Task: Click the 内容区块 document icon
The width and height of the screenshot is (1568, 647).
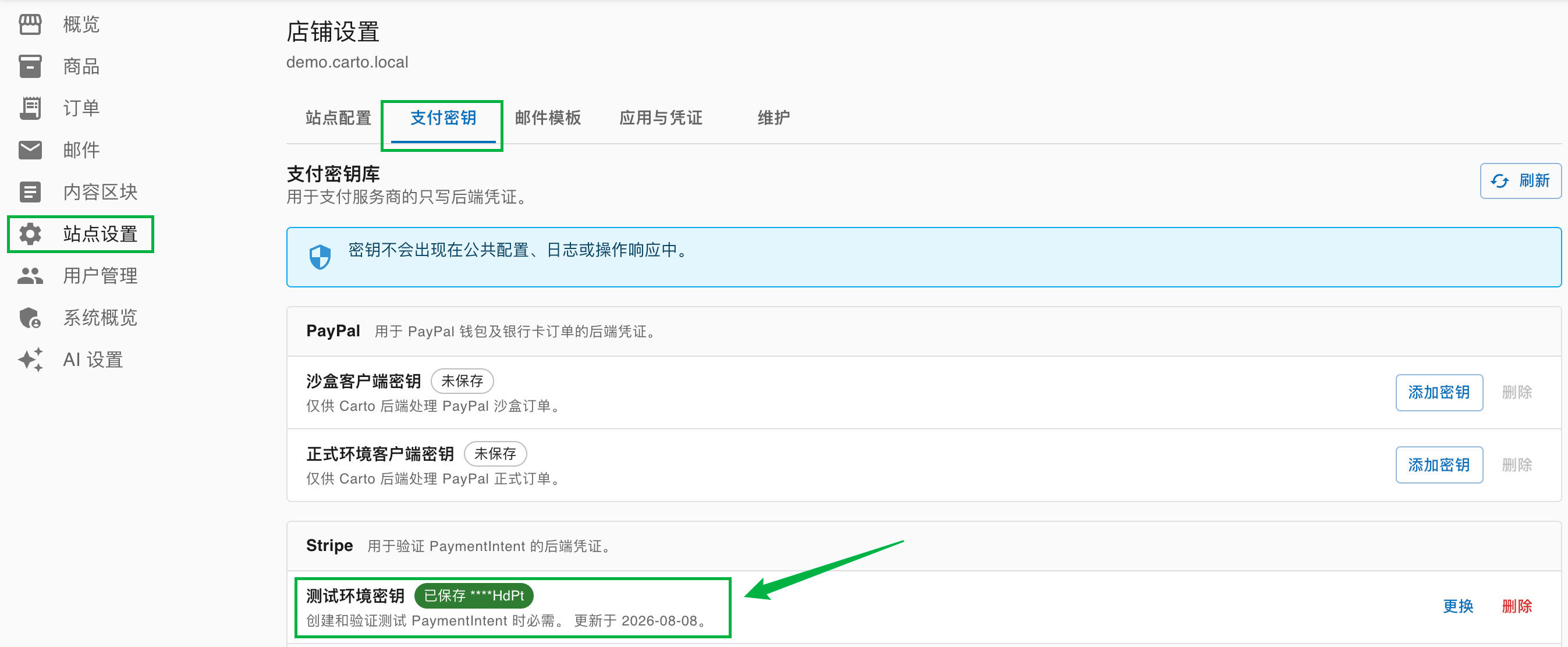Action: pyautogui.click(x=30, y=192)
